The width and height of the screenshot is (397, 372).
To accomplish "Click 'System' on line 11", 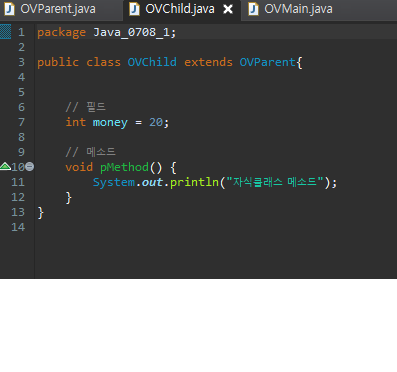I will tap(114, 182).
